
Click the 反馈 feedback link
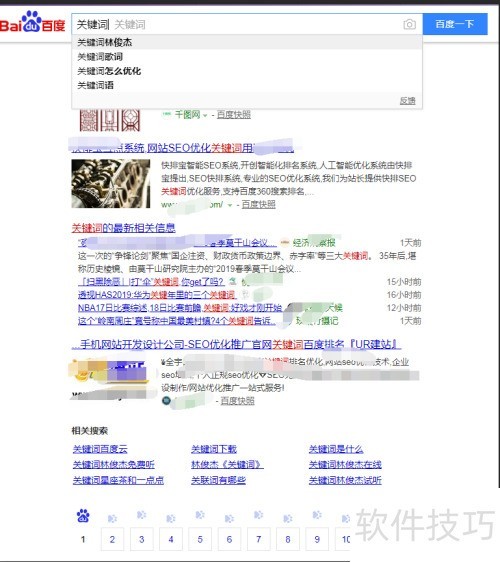pos(408,101)
